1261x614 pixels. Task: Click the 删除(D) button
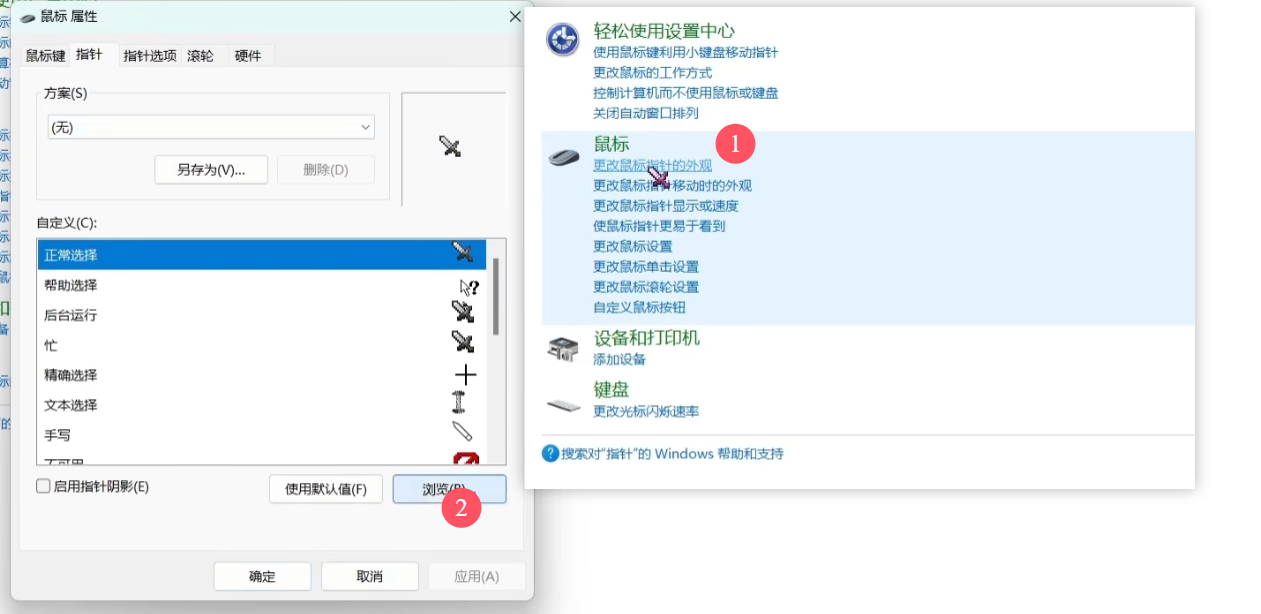326,169
